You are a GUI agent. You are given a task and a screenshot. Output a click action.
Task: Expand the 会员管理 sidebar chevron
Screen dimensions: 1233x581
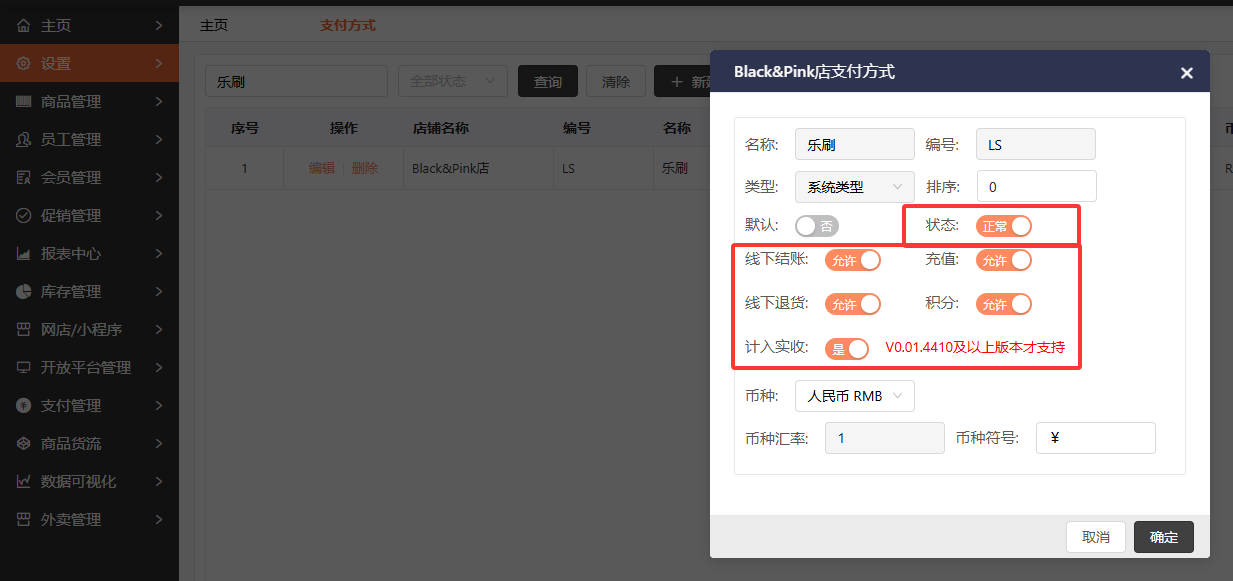tap(159, 177)
